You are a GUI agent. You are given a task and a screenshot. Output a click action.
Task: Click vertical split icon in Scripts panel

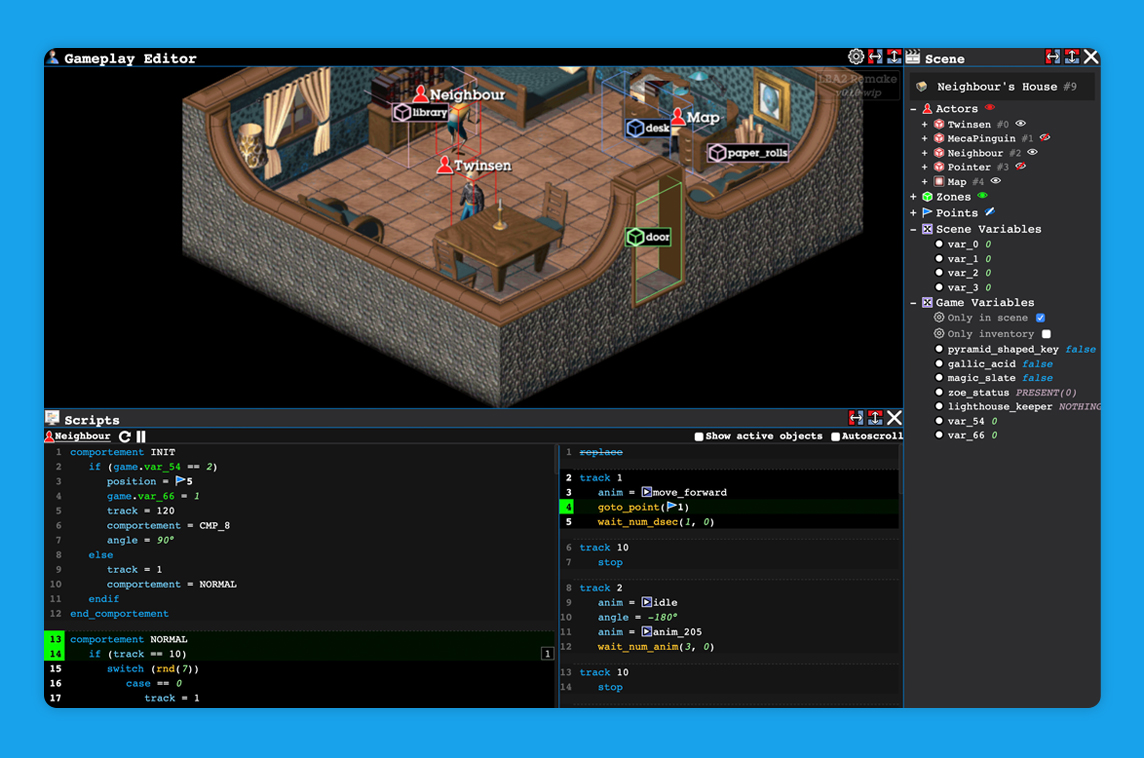coord(875,417)
